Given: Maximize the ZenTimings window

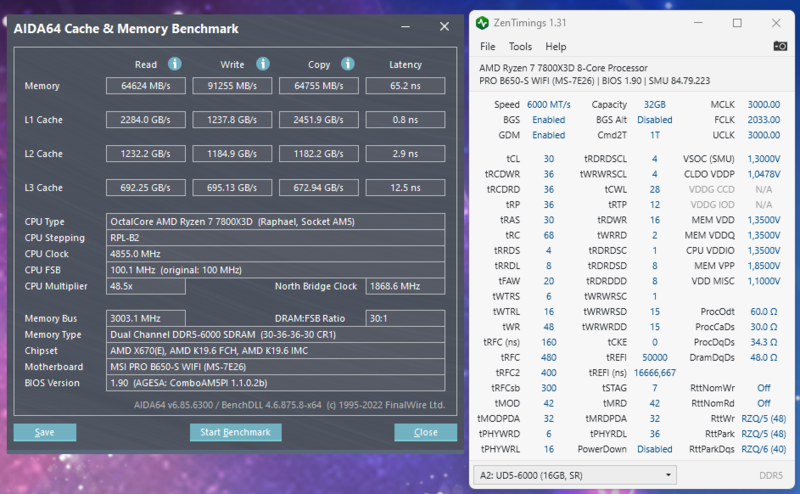Looking at the screenshot, I should [737, 23].
